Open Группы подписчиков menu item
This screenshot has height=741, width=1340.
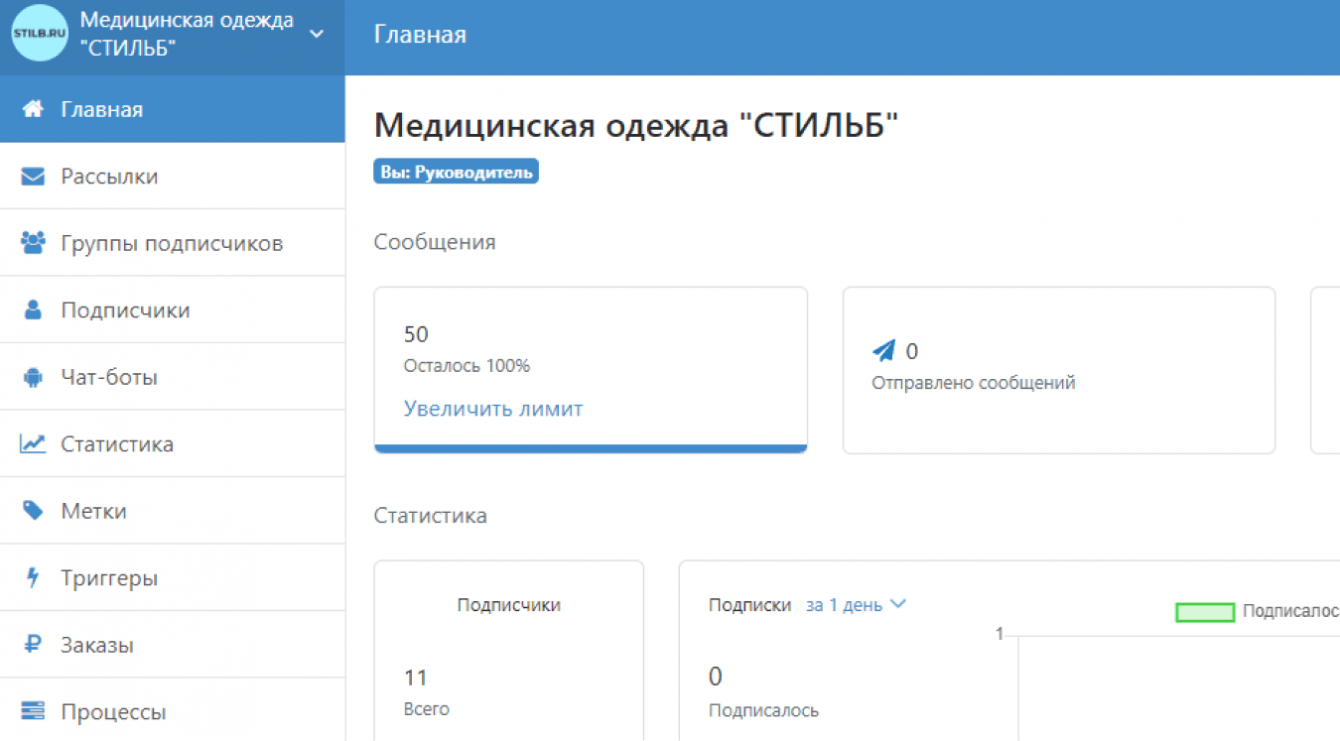tap(172, 243)
